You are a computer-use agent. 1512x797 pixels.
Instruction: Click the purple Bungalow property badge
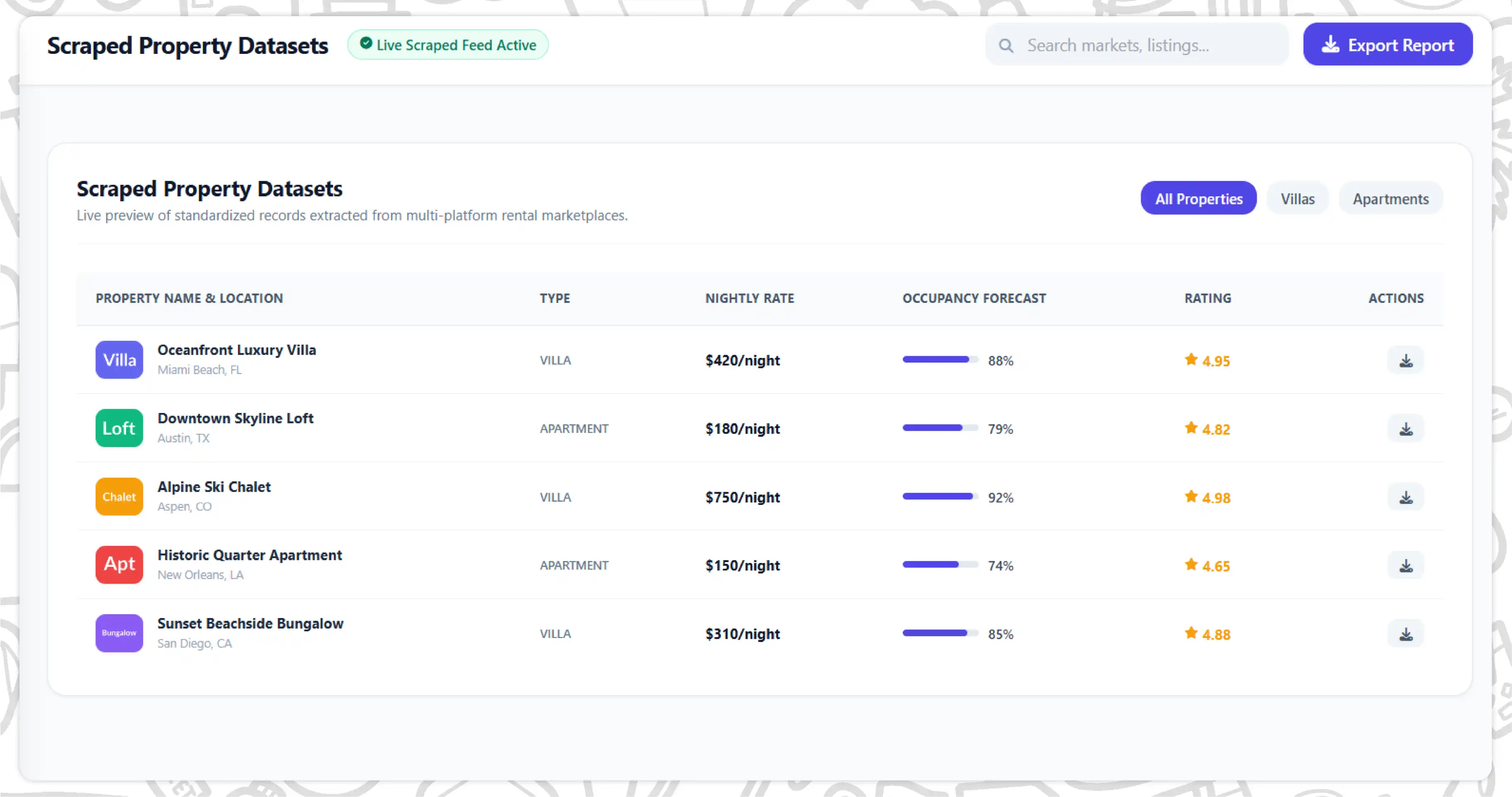pyautogui.click(x=119, y=633)
